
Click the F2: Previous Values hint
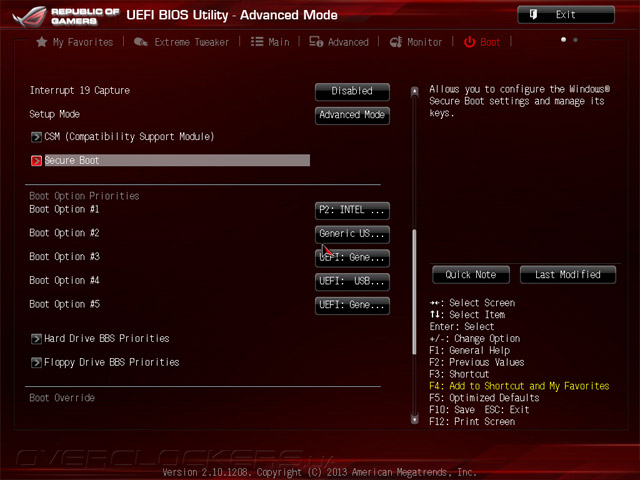pyautogui.click(x=477, y=362)
